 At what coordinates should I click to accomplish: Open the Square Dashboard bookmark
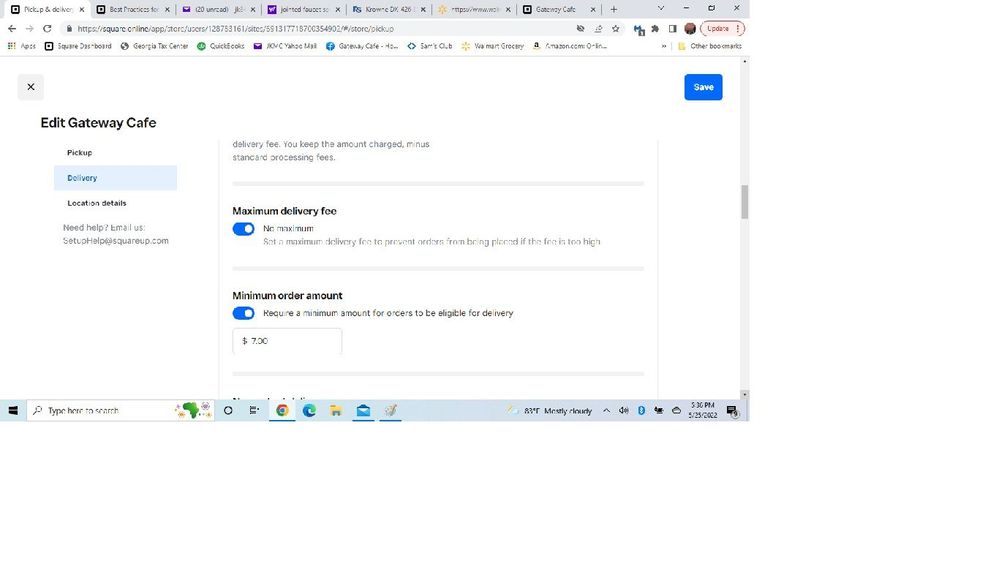(78, 46)
